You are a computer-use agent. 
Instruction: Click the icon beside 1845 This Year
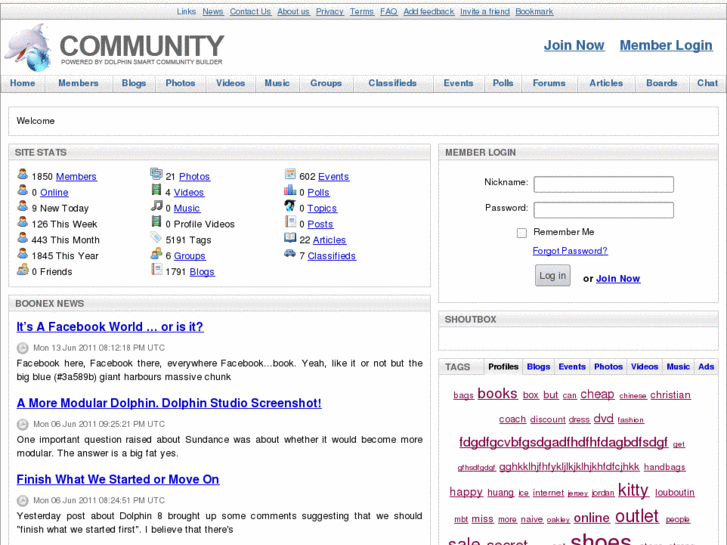[x=22, y=254]
